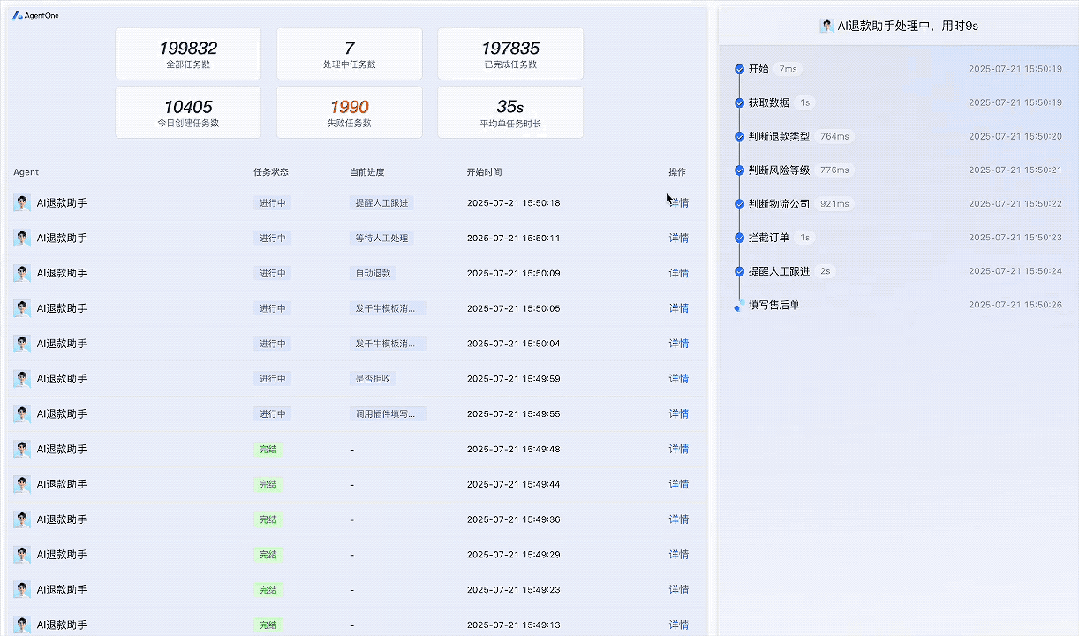Image resolution: width=1079 pixels, height=636 pixels.
Task: Select the 填写售后单 step label in the timeline
Action: point(773,305)
